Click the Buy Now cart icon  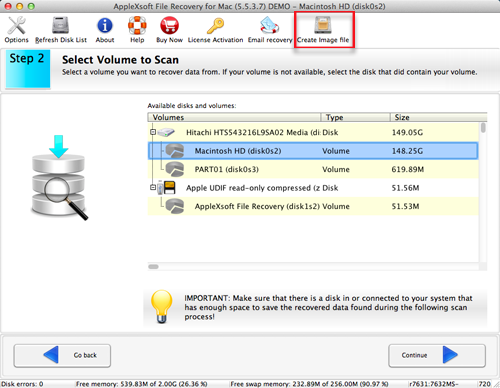[169, 25]
